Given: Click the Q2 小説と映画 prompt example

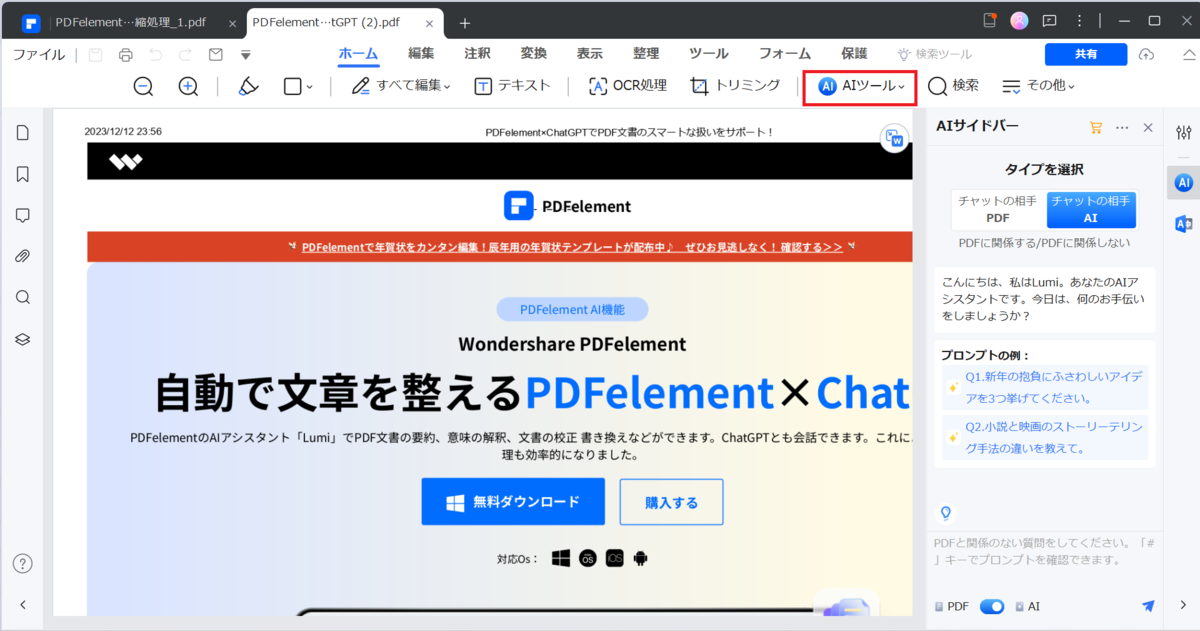Looking at the screenshot, I should click(1046, 437).
